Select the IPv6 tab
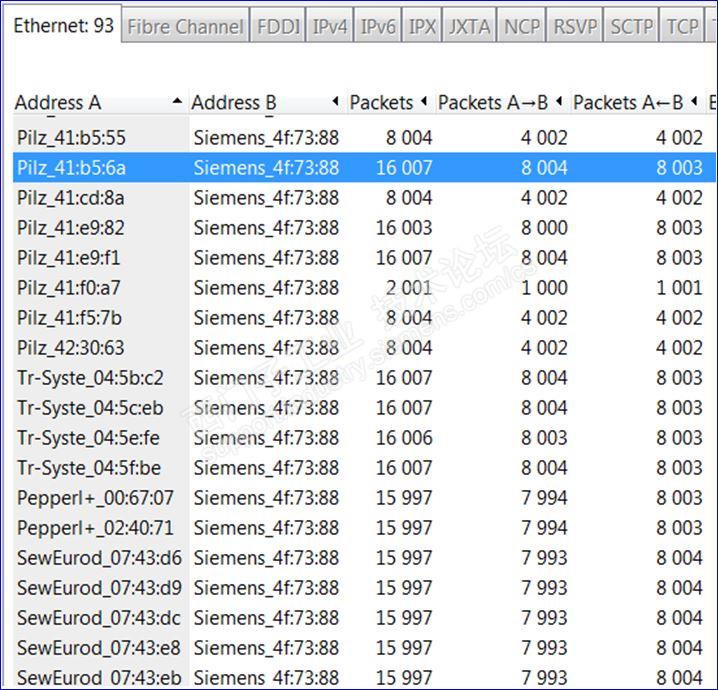Viewport: 718px width, 690px height. coord(378,27)
